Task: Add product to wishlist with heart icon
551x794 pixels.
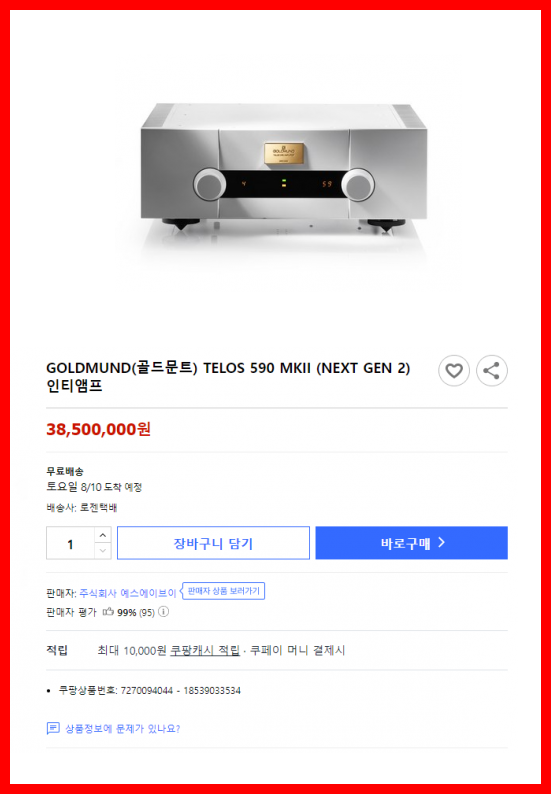Action: (454, 371)
